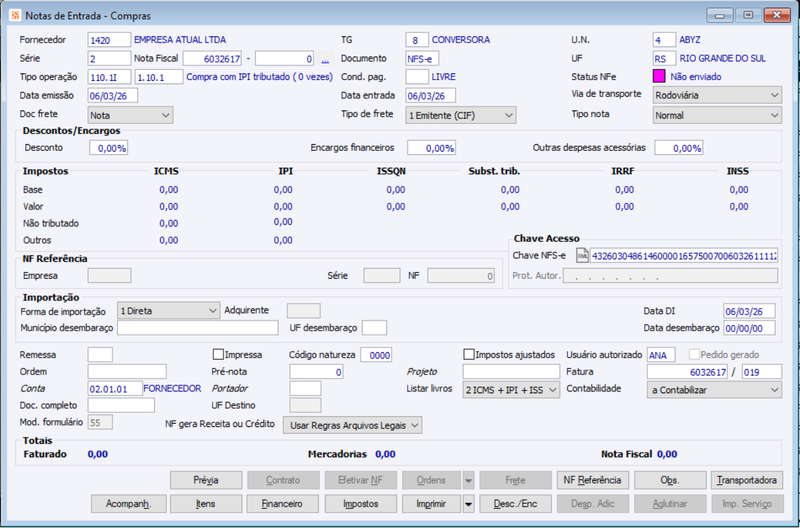Toggle the Impressa checkbox
Image resolution: width=800 pixels, height=528 pixels.
[218, 355]
